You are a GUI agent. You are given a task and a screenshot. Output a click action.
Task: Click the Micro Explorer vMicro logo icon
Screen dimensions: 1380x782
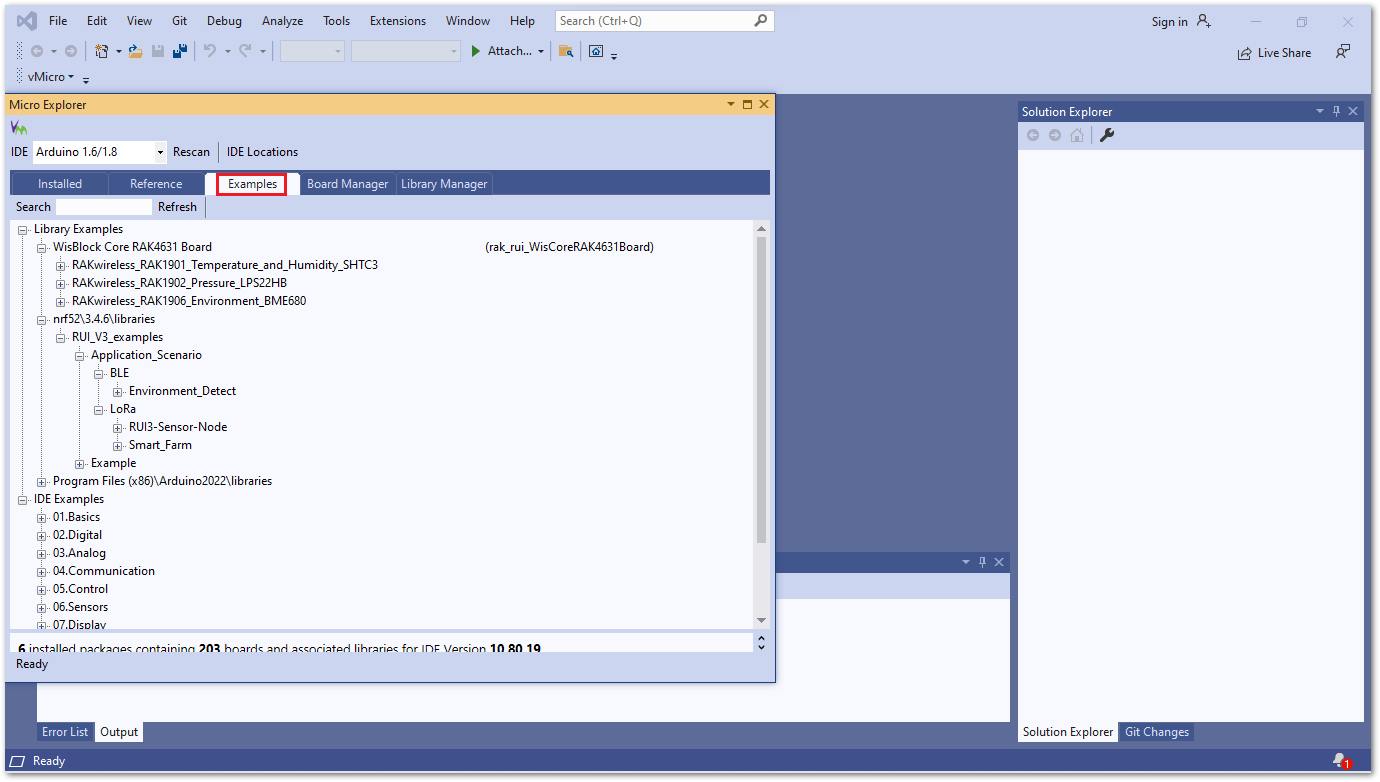pyautogui.click(x=19, y=128)
